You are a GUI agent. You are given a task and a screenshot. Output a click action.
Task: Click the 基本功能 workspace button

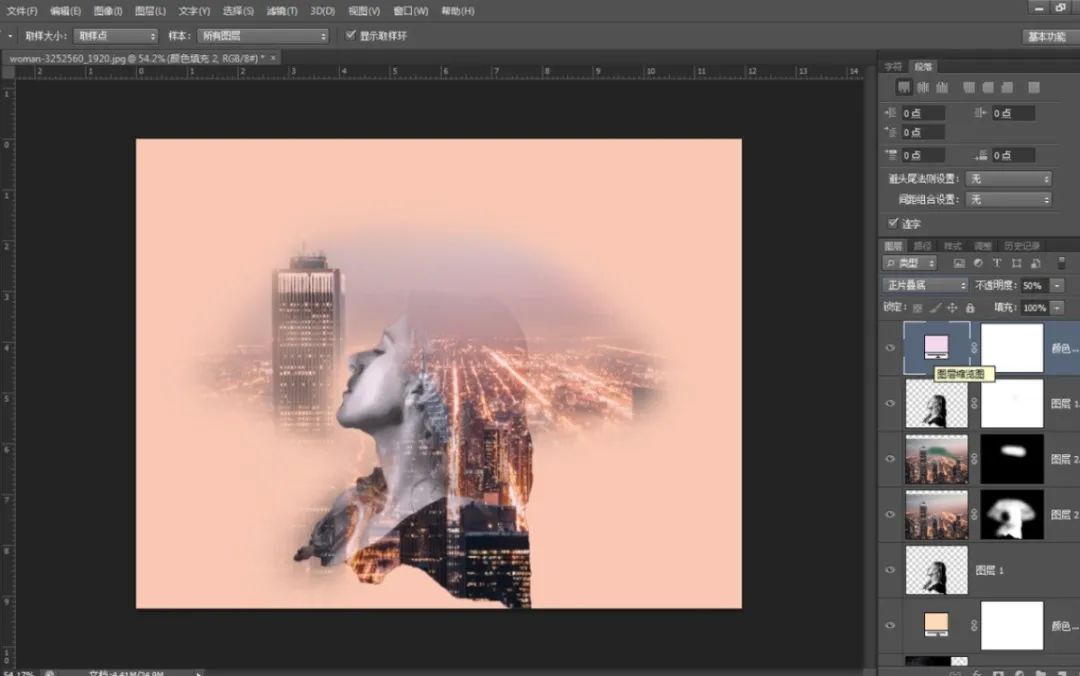tap(1046, 37)
